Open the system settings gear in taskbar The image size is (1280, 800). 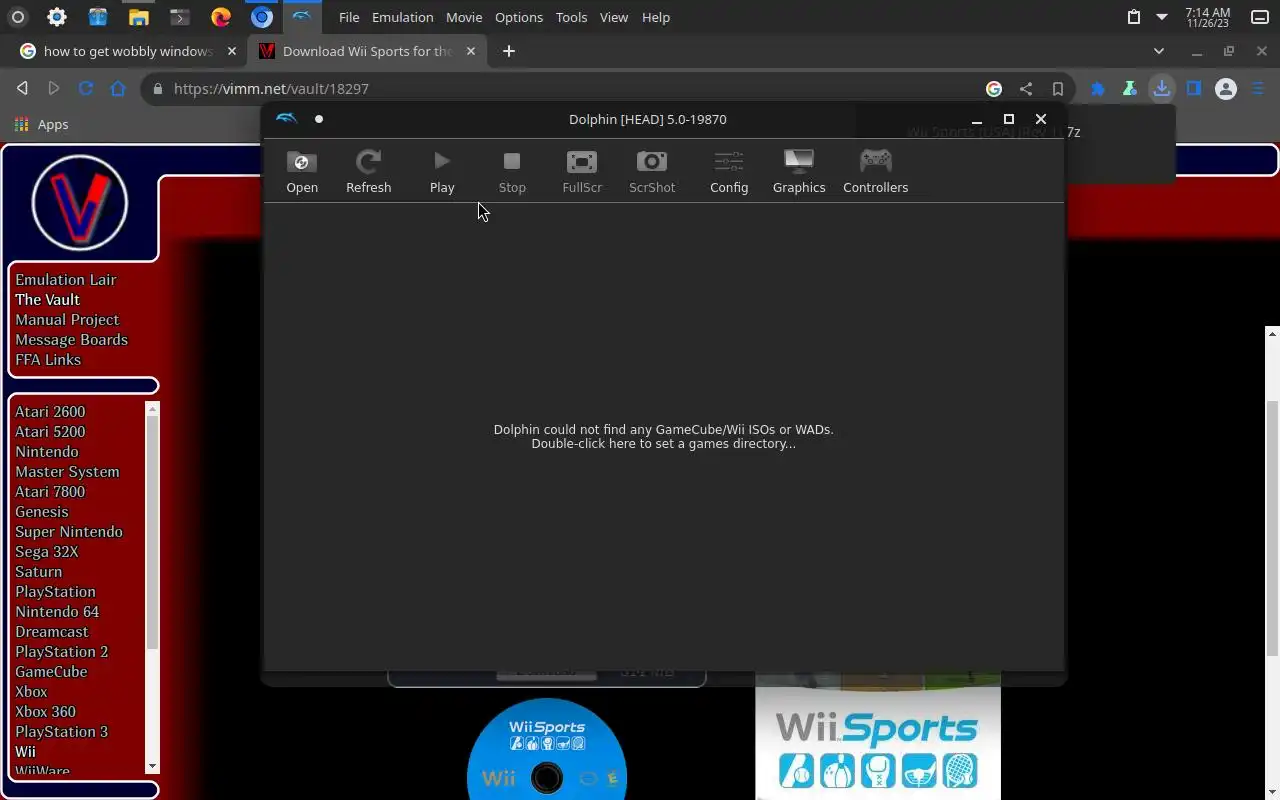click(x=57, y=17)
